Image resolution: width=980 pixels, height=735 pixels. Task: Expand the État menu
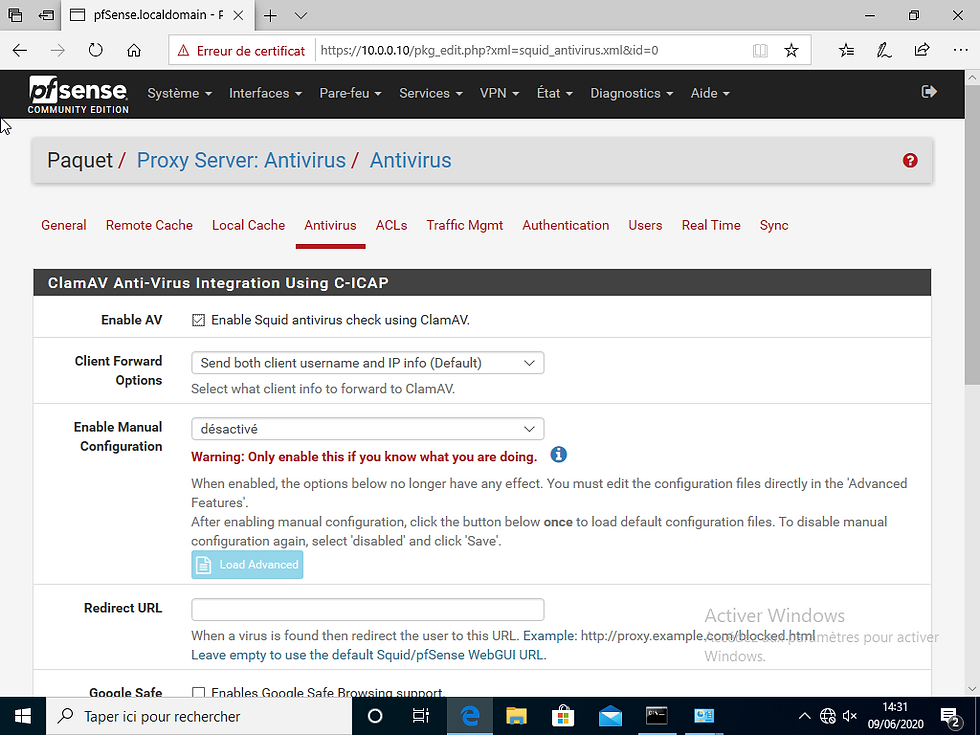[554, 93]
